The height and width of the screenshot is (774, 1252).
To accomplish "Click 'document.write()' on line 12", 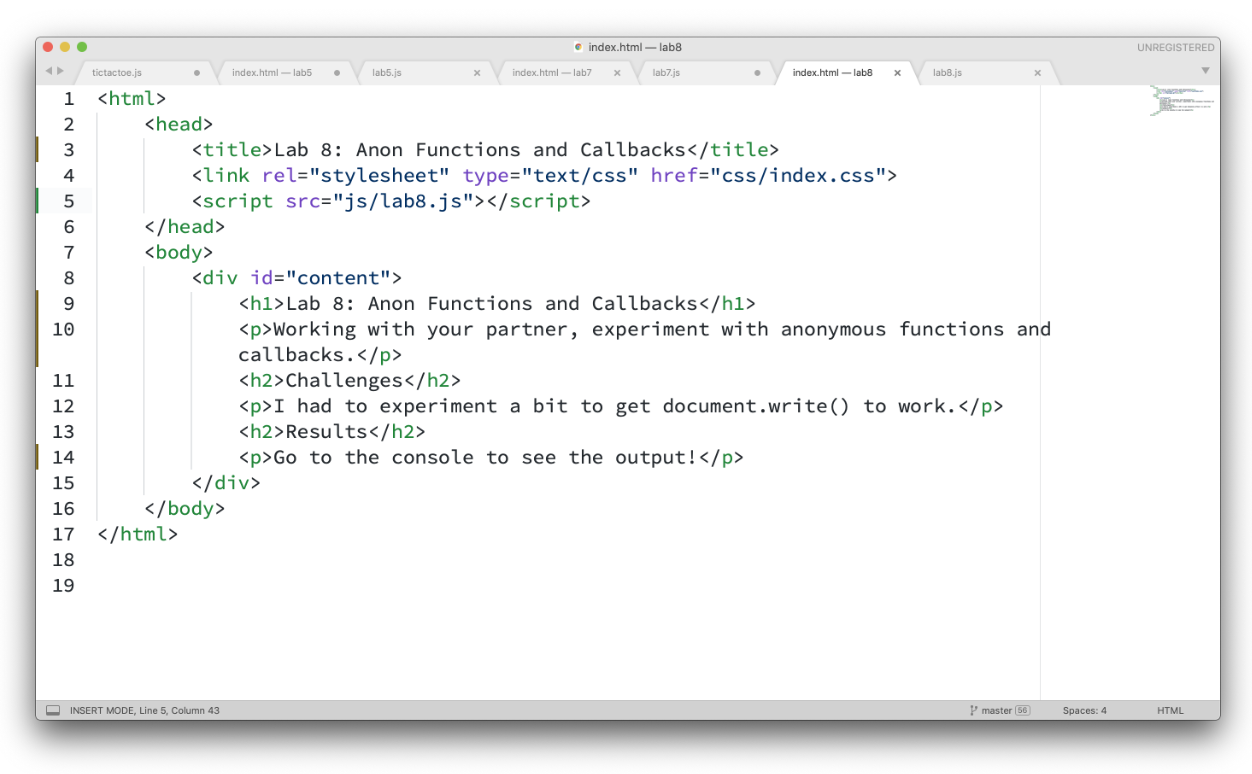I will (x=757, y=406).
